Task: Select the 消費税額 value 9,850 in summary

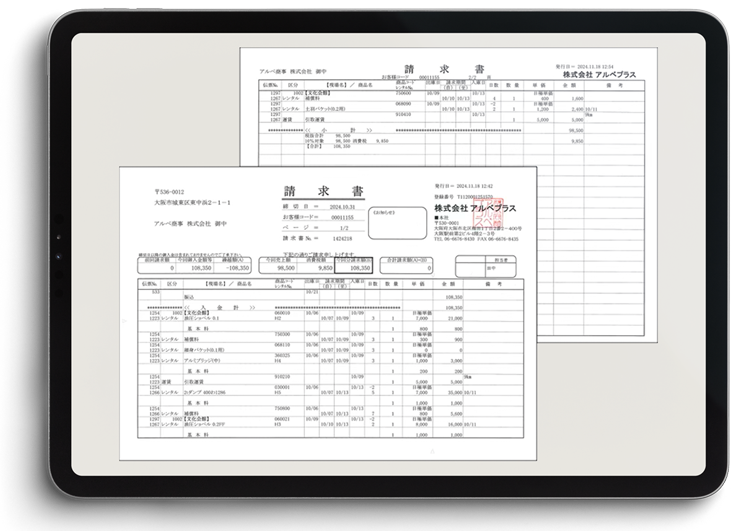Action: (x=325, y=268)
